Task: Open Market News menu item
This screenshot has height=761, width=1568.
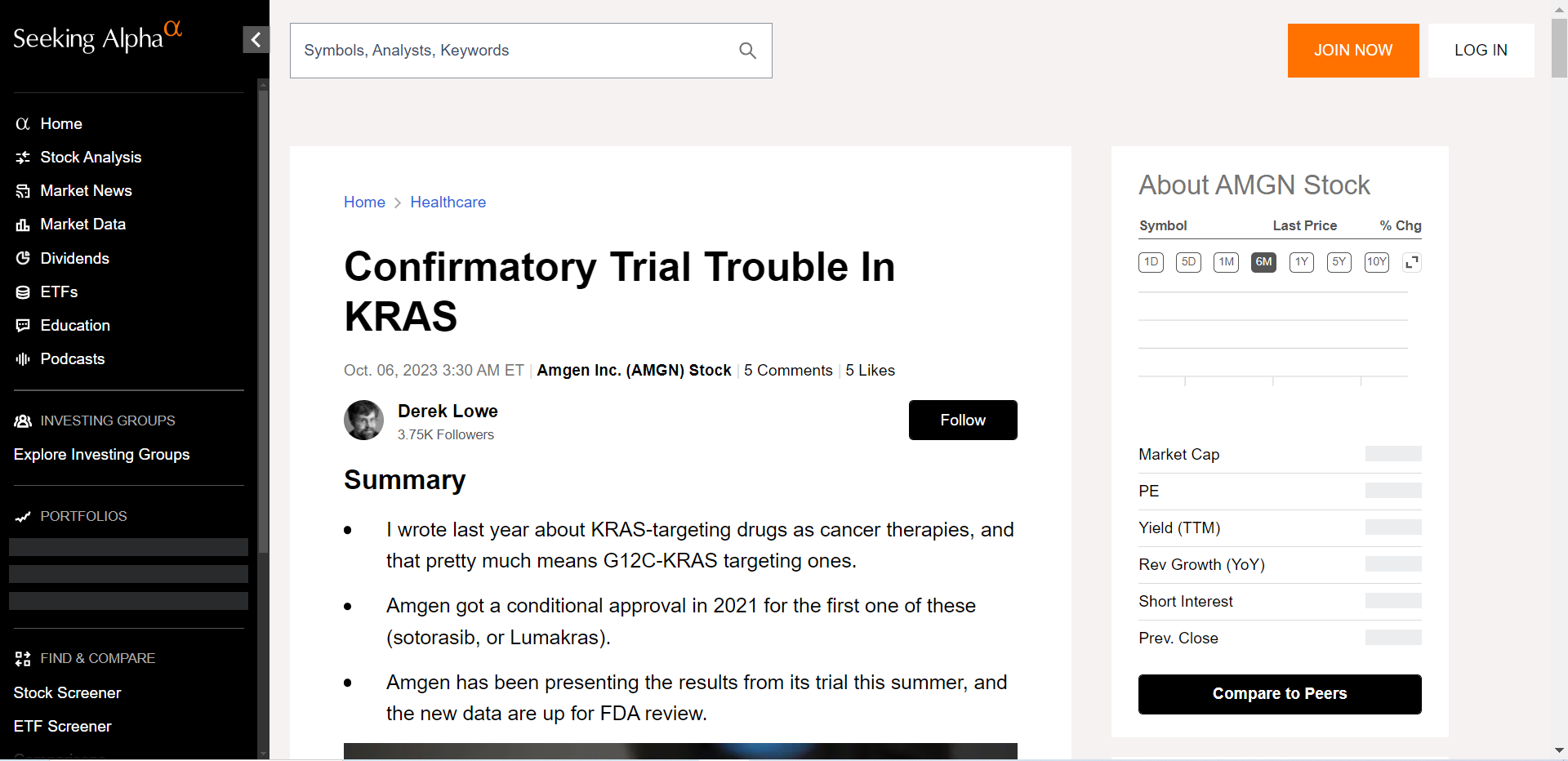Action: pyautogui.click(x=86, y=191)
